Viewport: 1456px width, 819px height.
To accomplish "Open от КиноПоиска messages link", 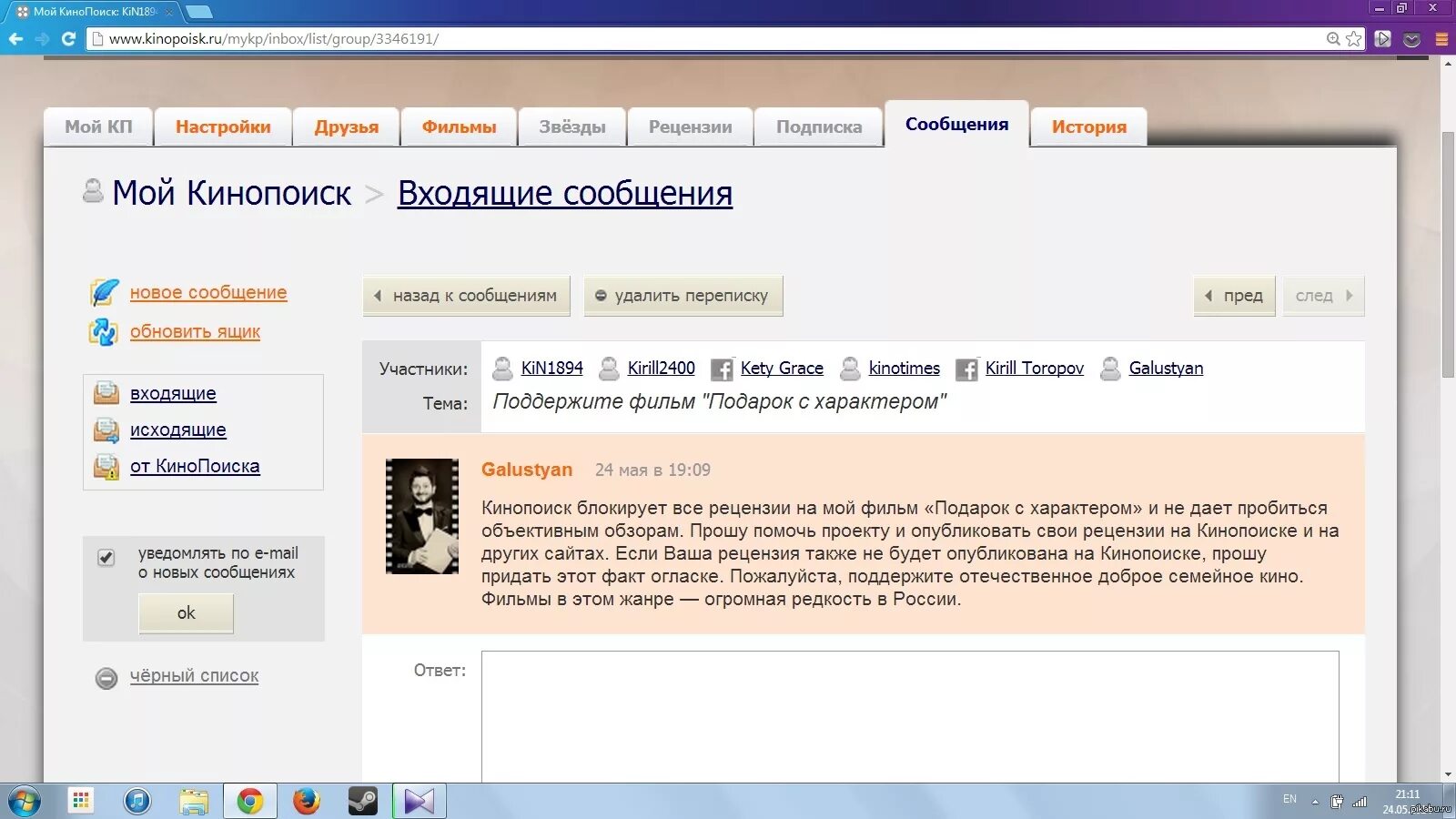I will pyautogui.click(x=195, y=466).
